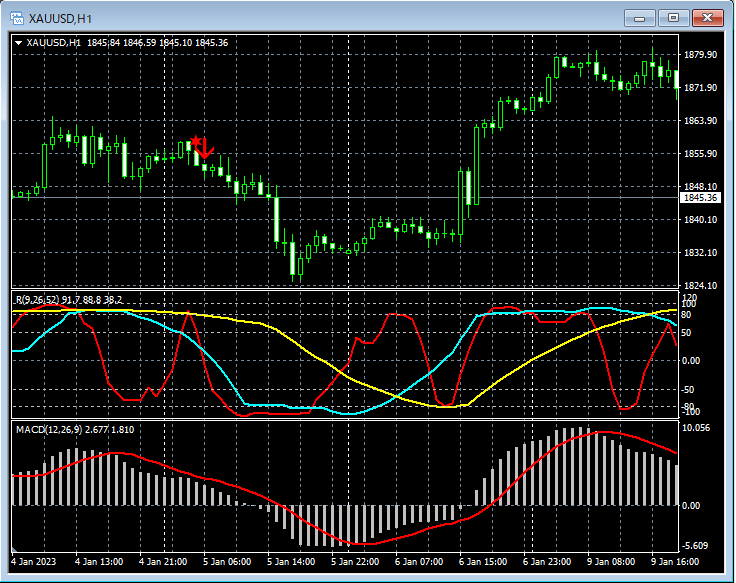Image resolution: width=736 pixels, height=583 pixels.
Task: Click the 5 Jan 06:00 time label
Action: coord(227,562)
